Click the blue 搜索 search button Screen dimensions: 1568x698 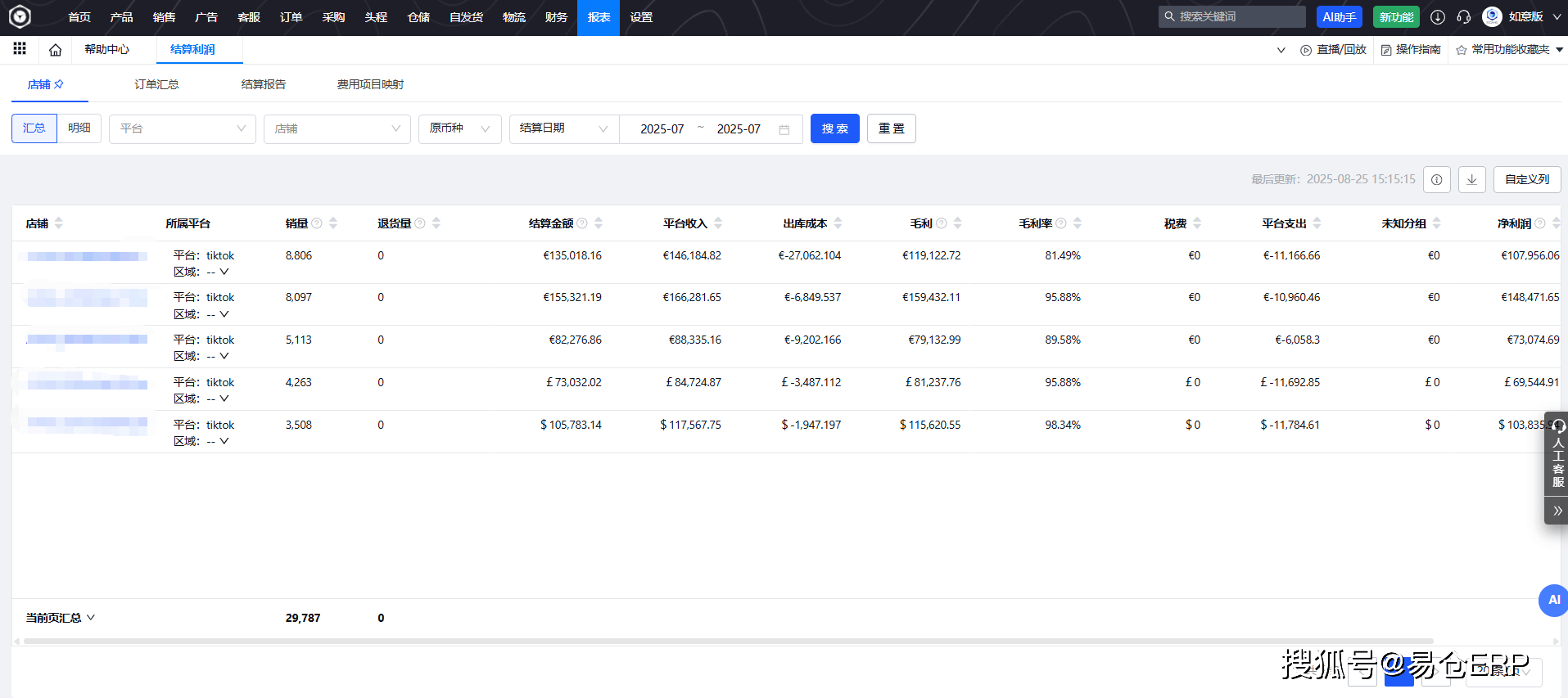[834, 128]
